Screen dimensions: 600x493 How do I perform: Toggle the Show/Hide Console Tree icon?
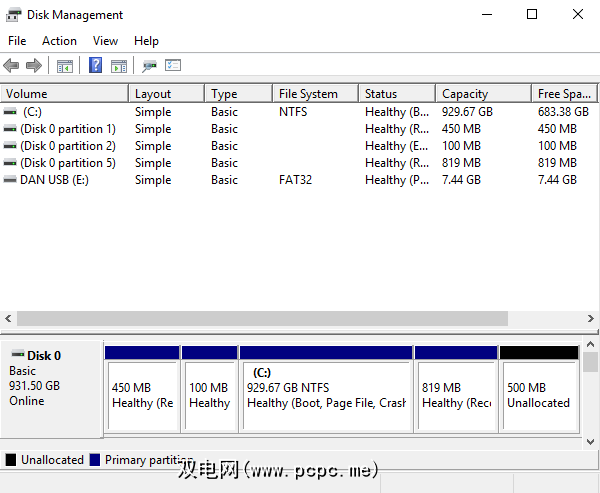[x=64, y=66]
